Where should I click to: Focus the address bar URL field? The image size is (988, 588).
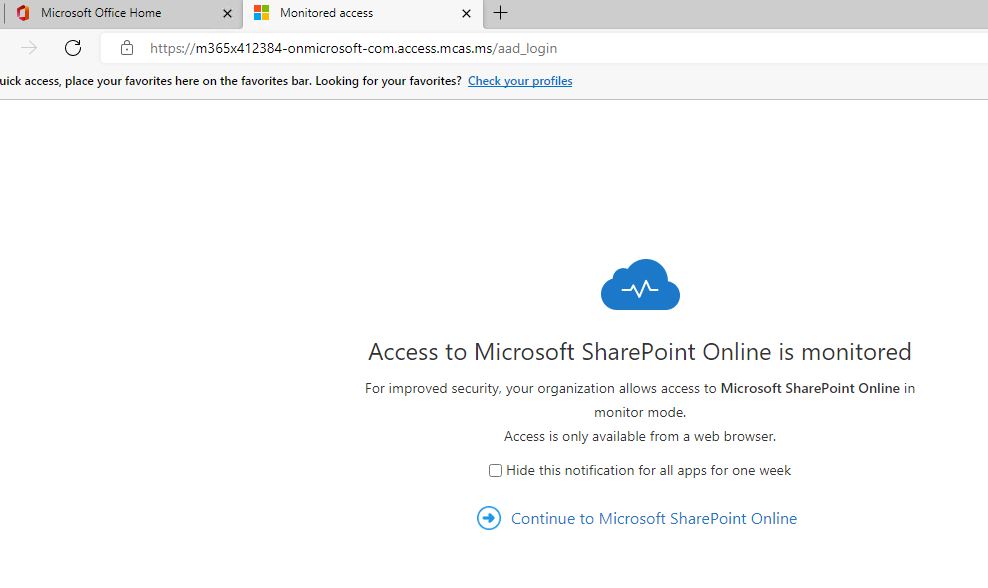(353, 48)
